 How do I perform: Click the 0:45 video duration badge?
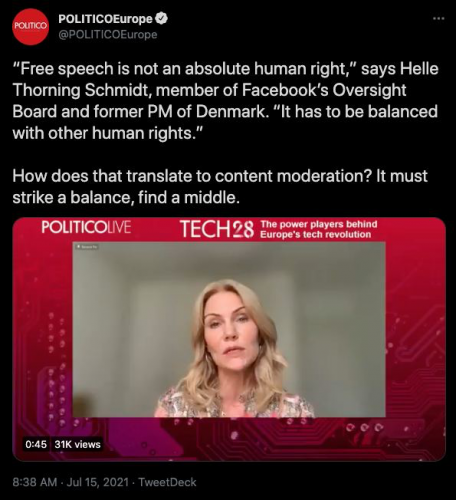[x=36, y=444]
